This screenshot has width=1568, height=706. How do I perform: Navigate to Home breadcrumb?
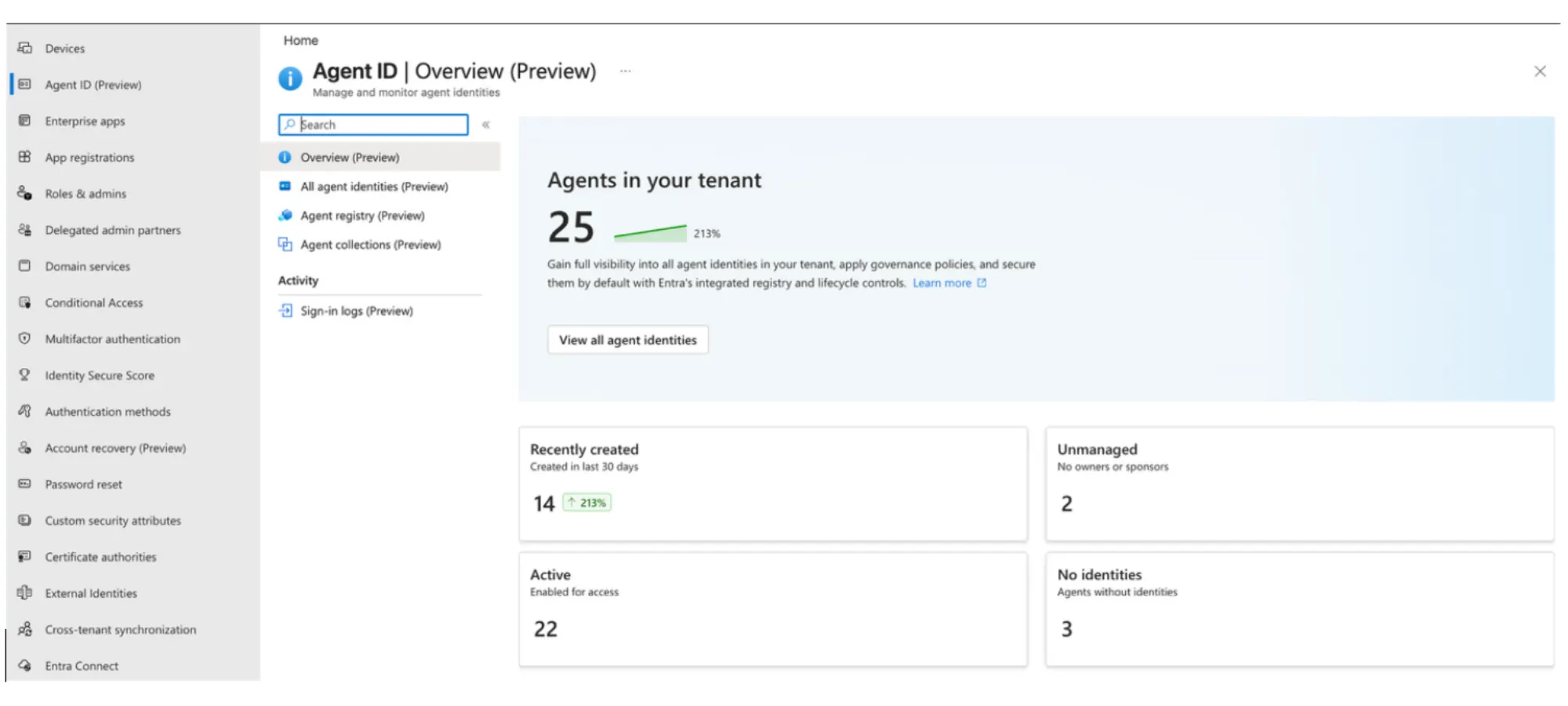[301, 40]
